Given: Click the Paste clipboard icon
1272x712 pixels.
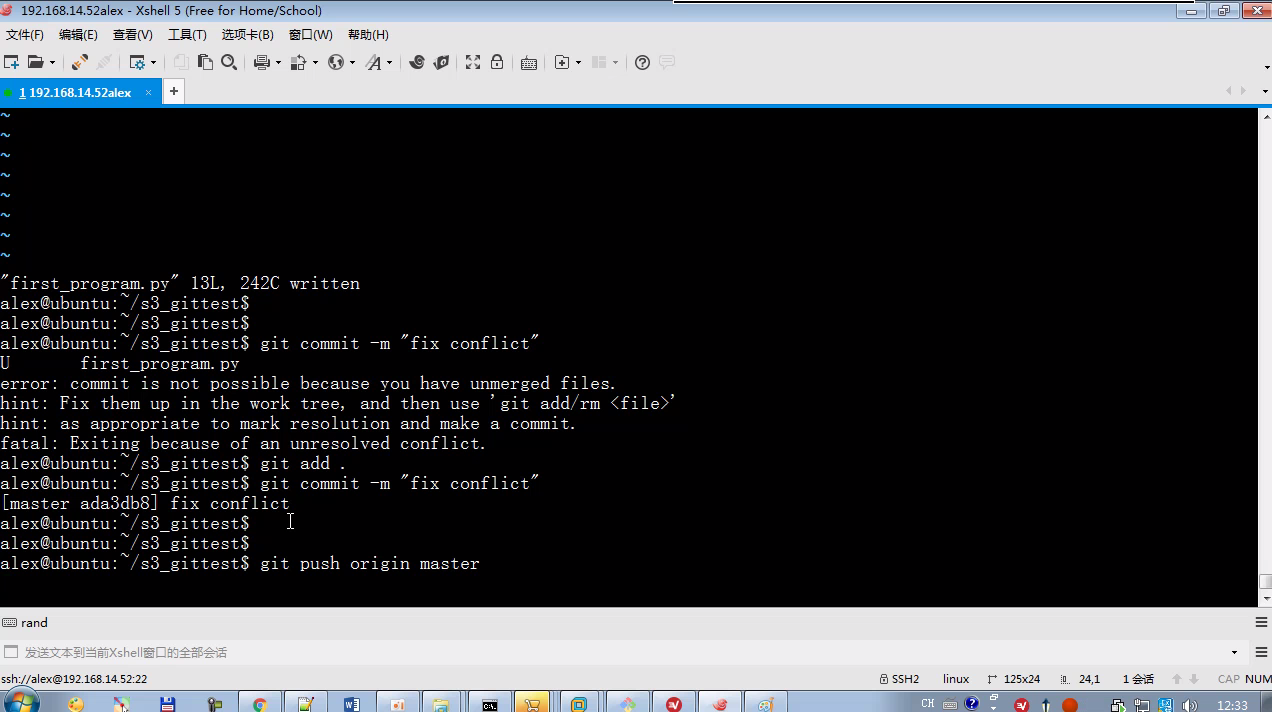Looking at the screenshot, I should (205, 62).
